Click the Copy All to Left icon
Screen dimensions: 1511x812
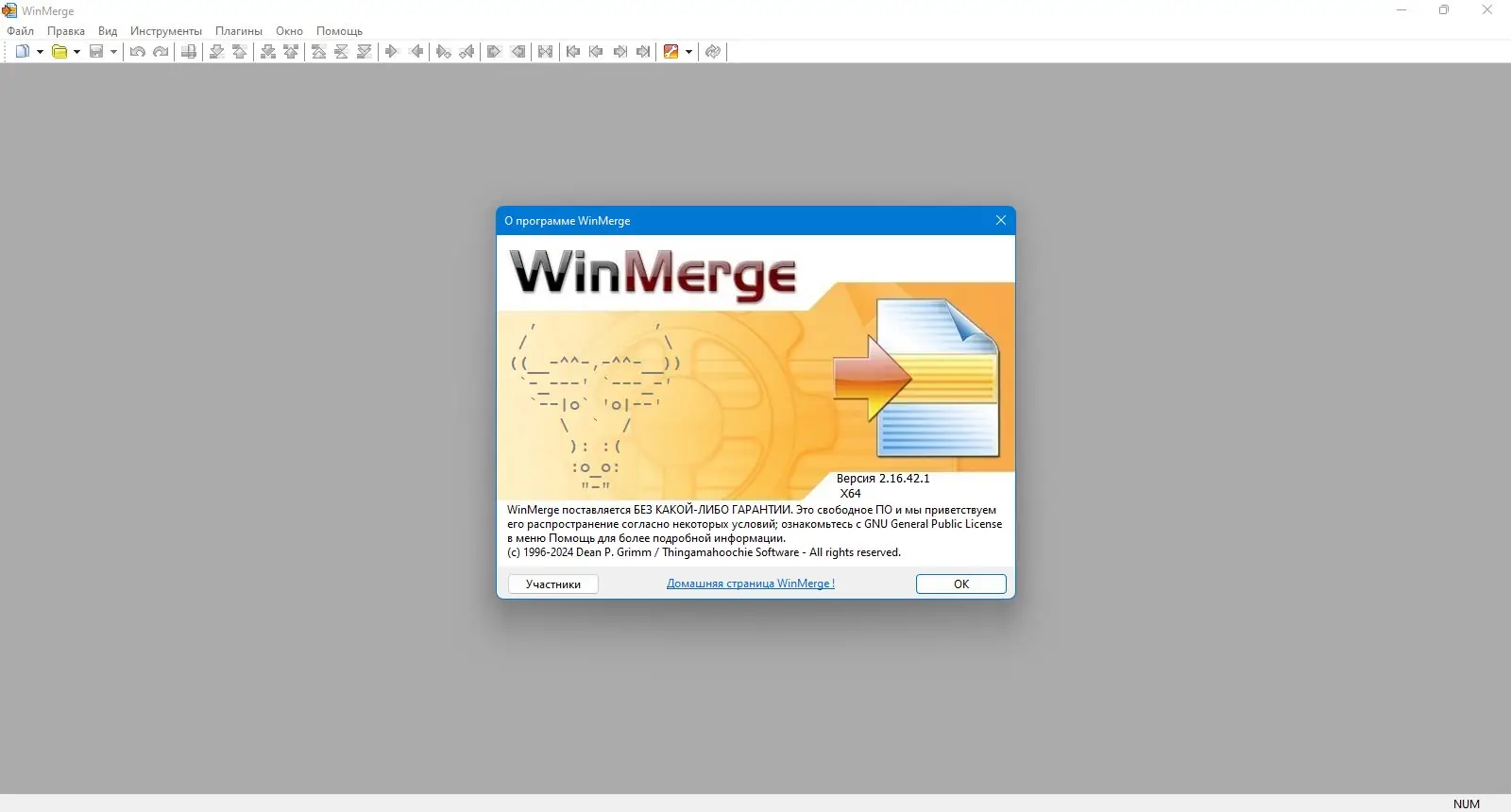click(518, 52)
